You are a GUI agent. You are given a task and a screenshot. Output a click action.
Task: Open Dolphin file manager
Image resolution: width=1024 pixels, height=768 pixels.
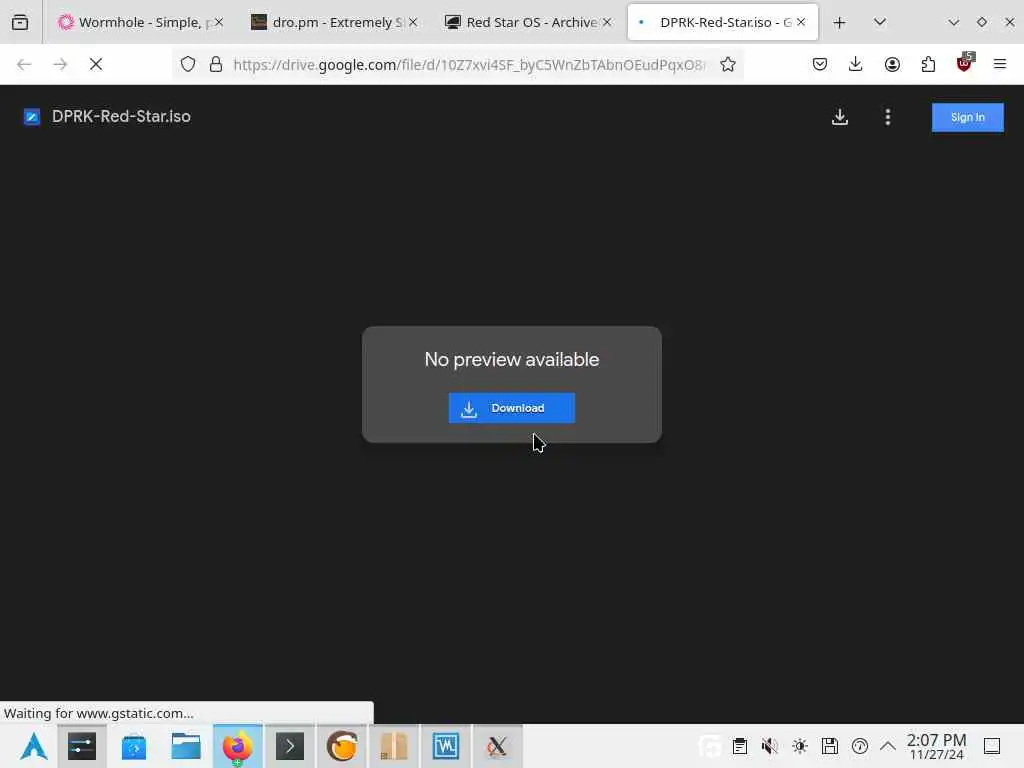tap(186, 746)
